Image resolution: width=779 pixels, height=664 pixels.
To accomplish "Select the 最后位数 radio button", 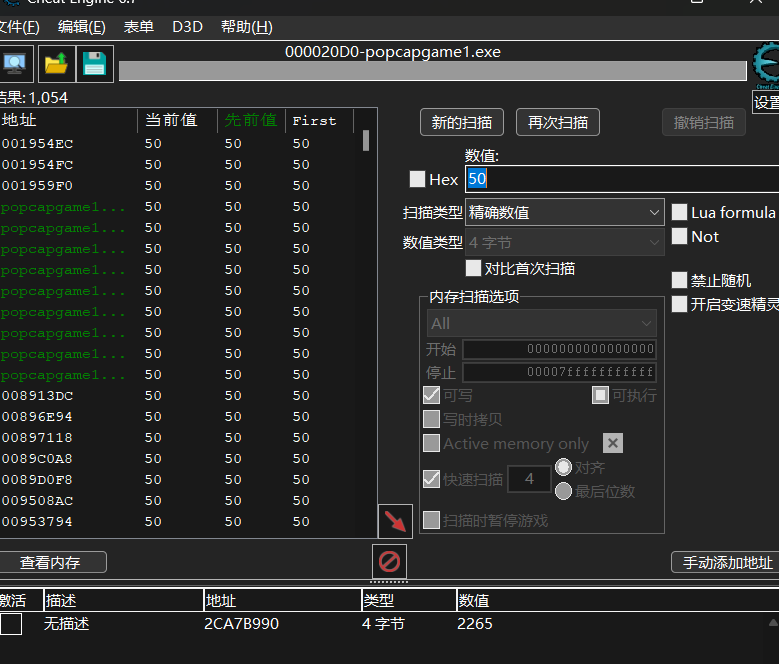I will click(563, 491).
